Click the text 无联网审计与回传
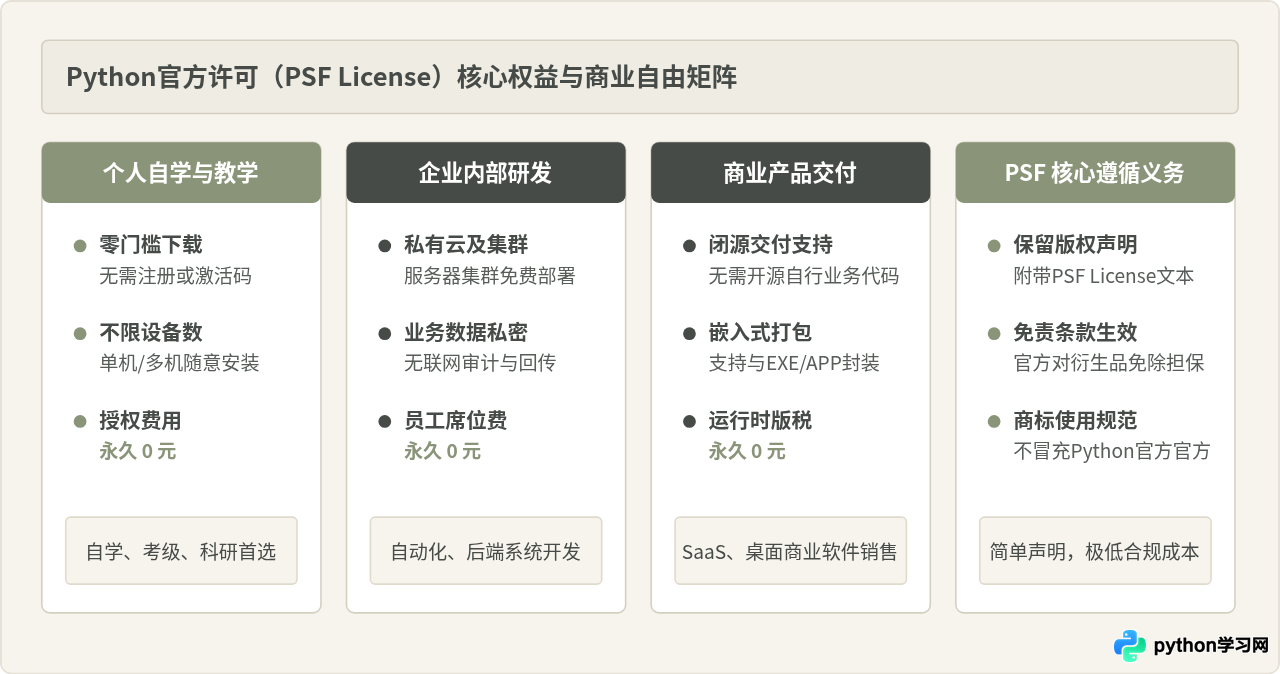1280x674 pixels. click(x=480, y=363)
